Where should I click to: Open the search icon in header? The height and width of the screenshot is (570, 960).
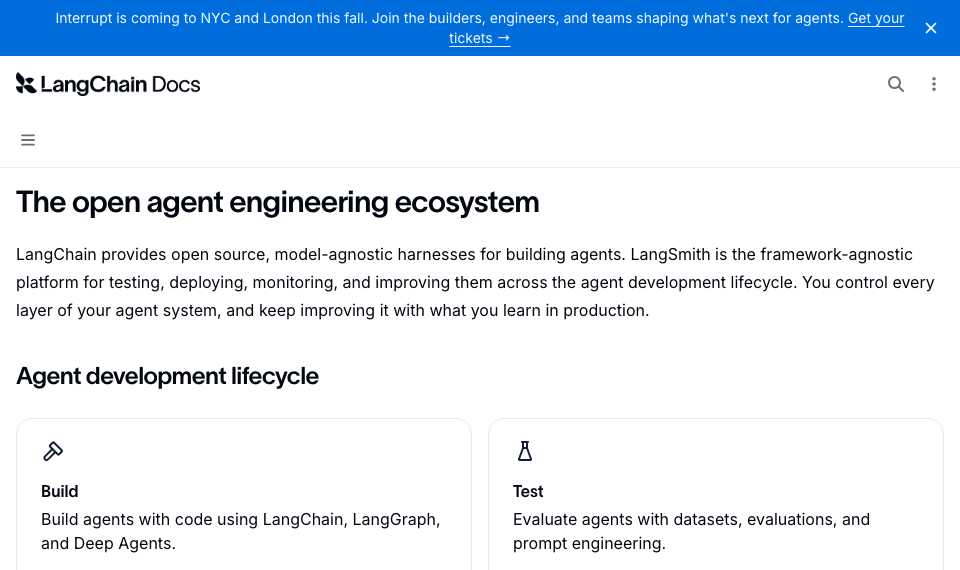click(896, 84)
